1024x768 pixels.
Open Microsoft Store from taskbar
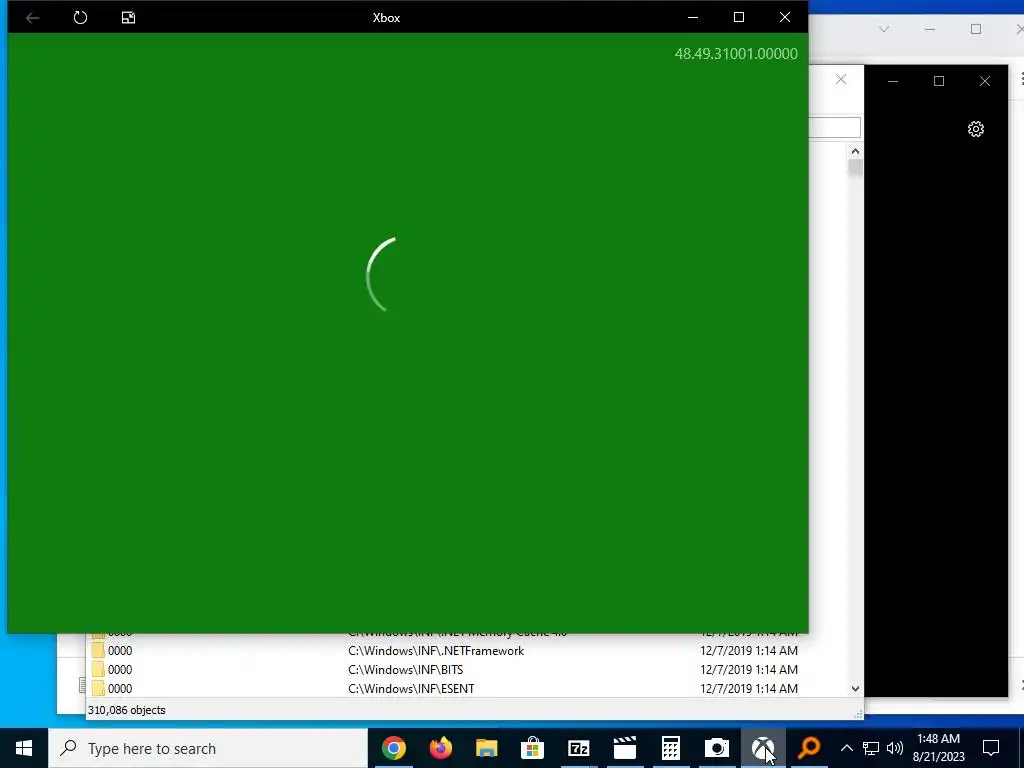[x=532, y=748]
